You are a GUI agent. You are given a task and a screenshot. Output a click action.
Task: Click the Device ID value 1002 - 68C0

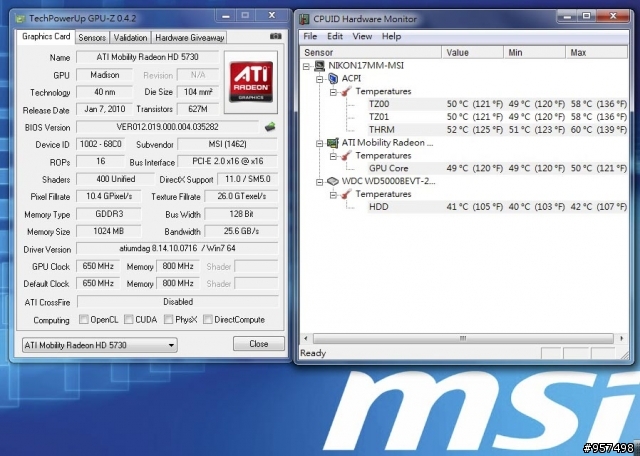coord(100,144)
